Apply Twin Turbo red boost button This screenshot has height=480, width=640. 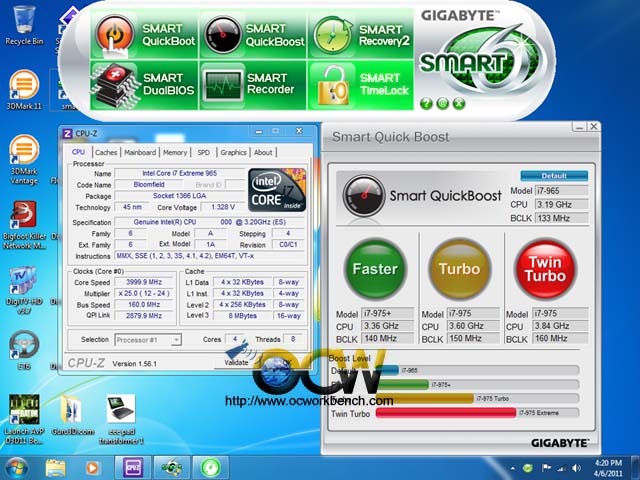pyautogui.click(x=545, y=269)
